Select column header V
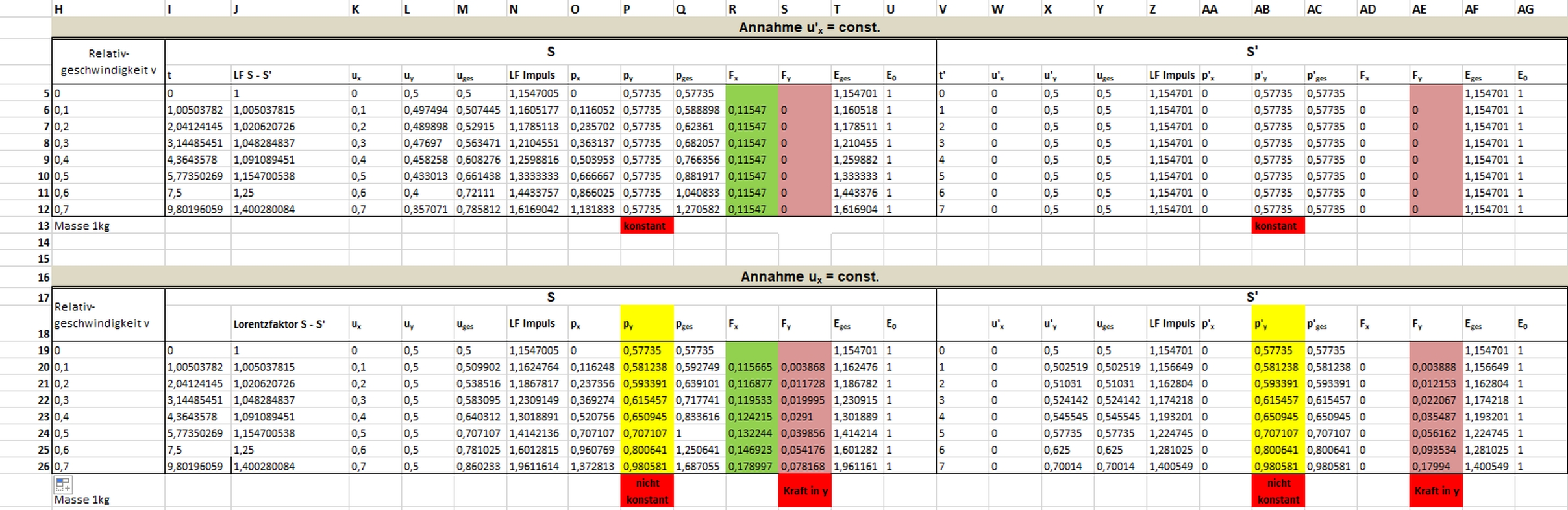This screenshot has height=510, width=1568. point(962,9)
